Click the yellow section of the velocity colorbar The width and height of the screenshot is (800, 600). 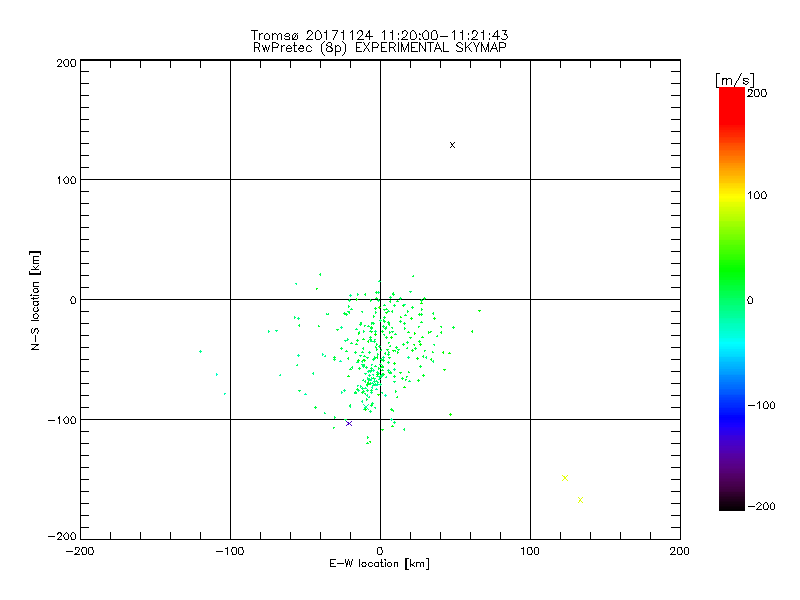(x=732, y=196)
